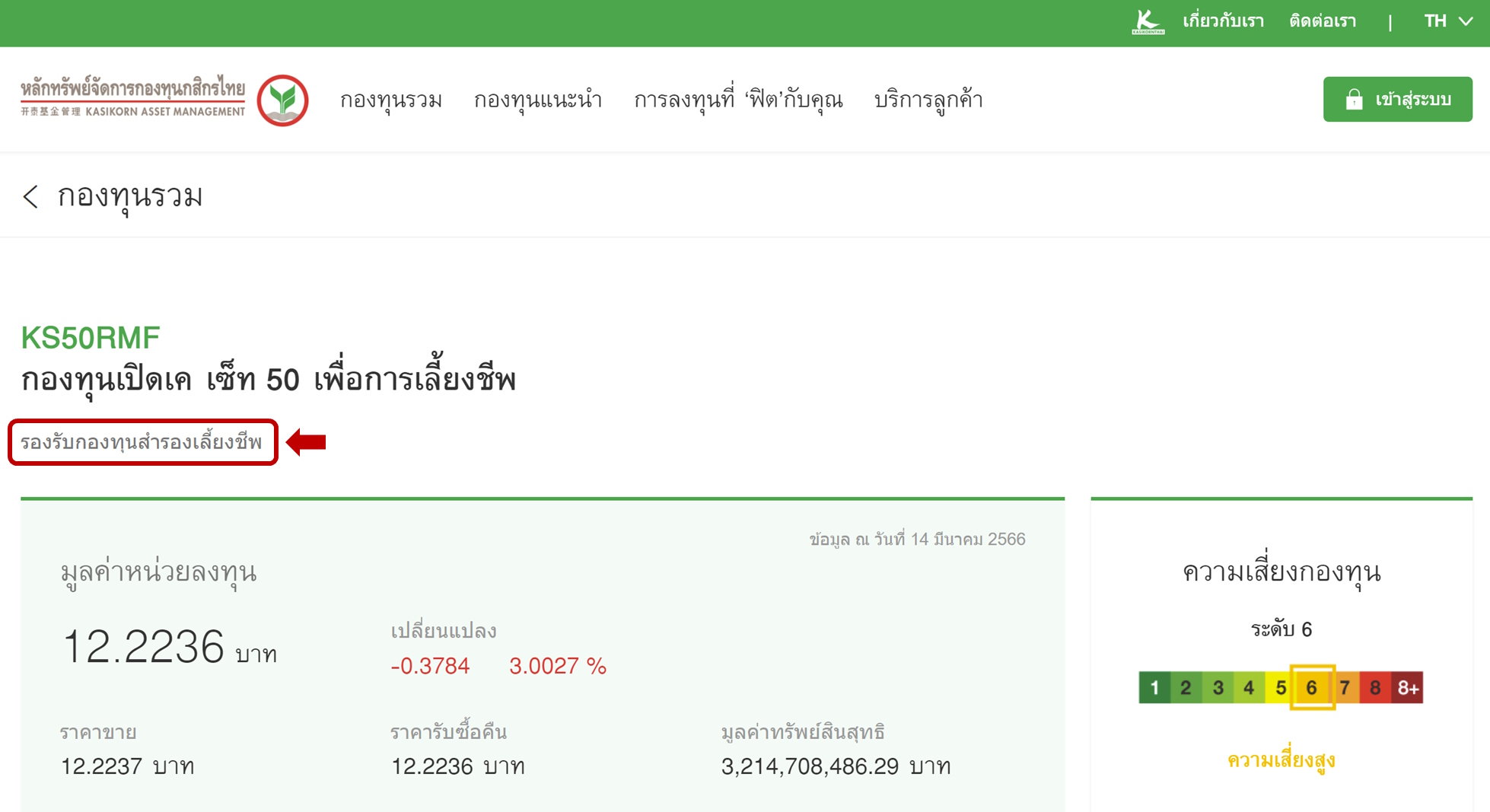1490x812 pixels.
Task: Click fund name กองทุนเปิดเค เซ็ท 50 เพื่อการเลี้ยงชีพ
Action: coord(269,378)
